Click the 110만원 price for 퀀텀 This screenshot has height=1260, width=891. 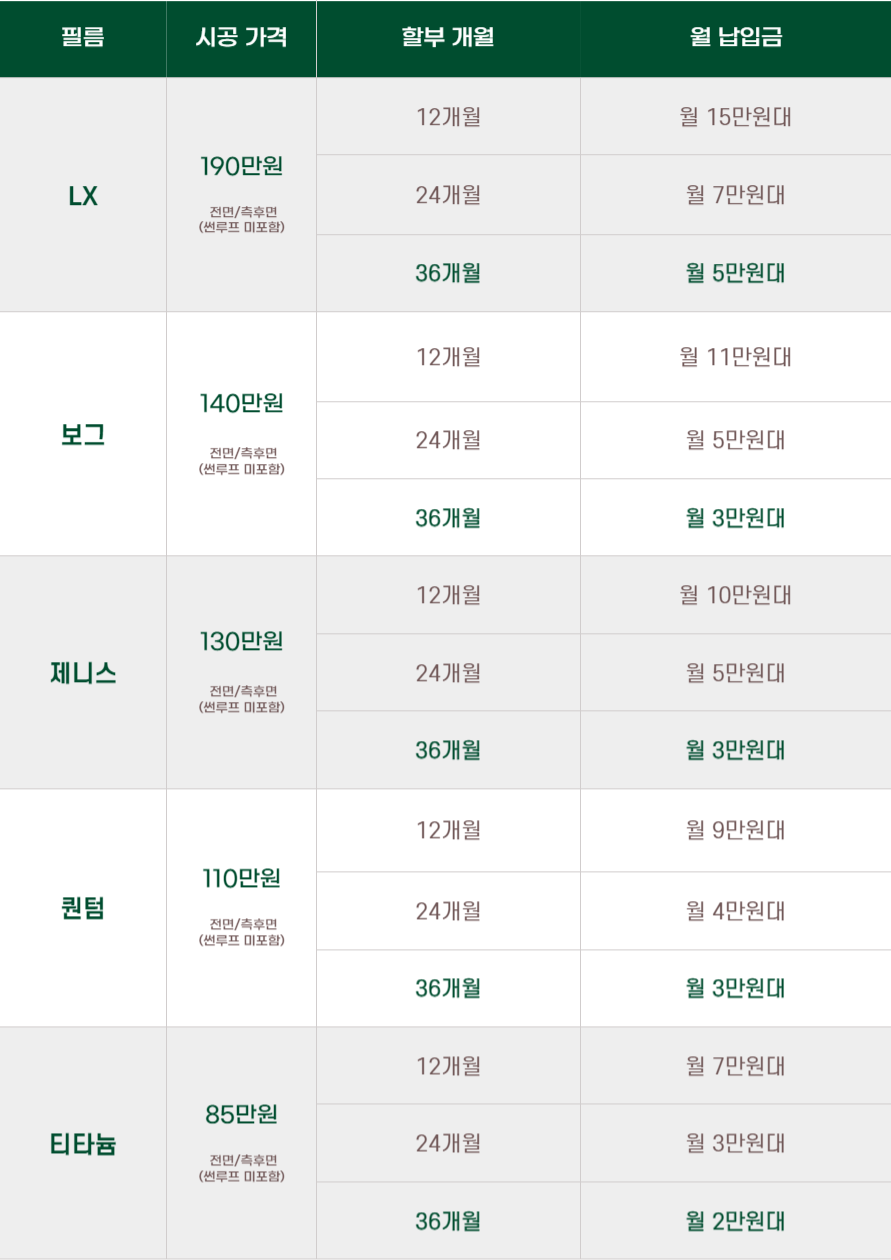click(242, 878)
